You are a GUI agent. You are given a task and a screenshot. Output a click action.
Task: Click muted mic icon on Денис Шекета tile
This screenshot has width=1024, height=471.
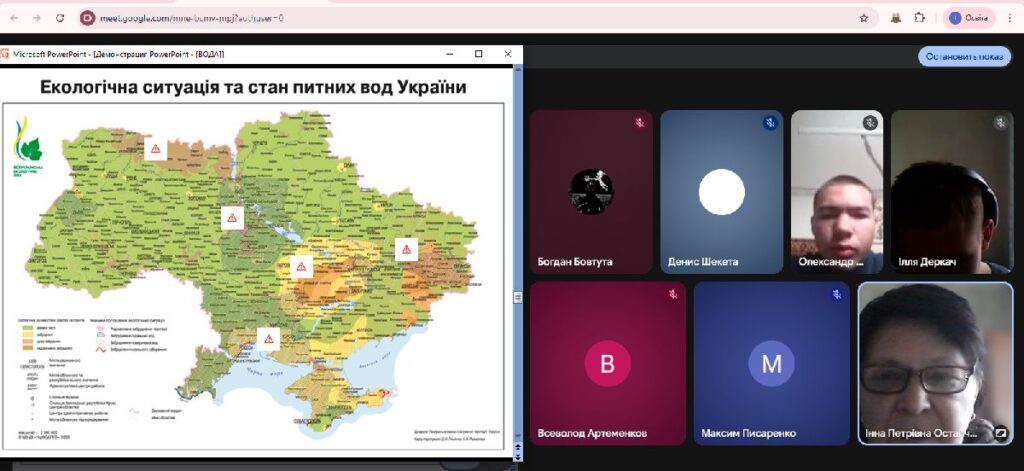[770, 123]
